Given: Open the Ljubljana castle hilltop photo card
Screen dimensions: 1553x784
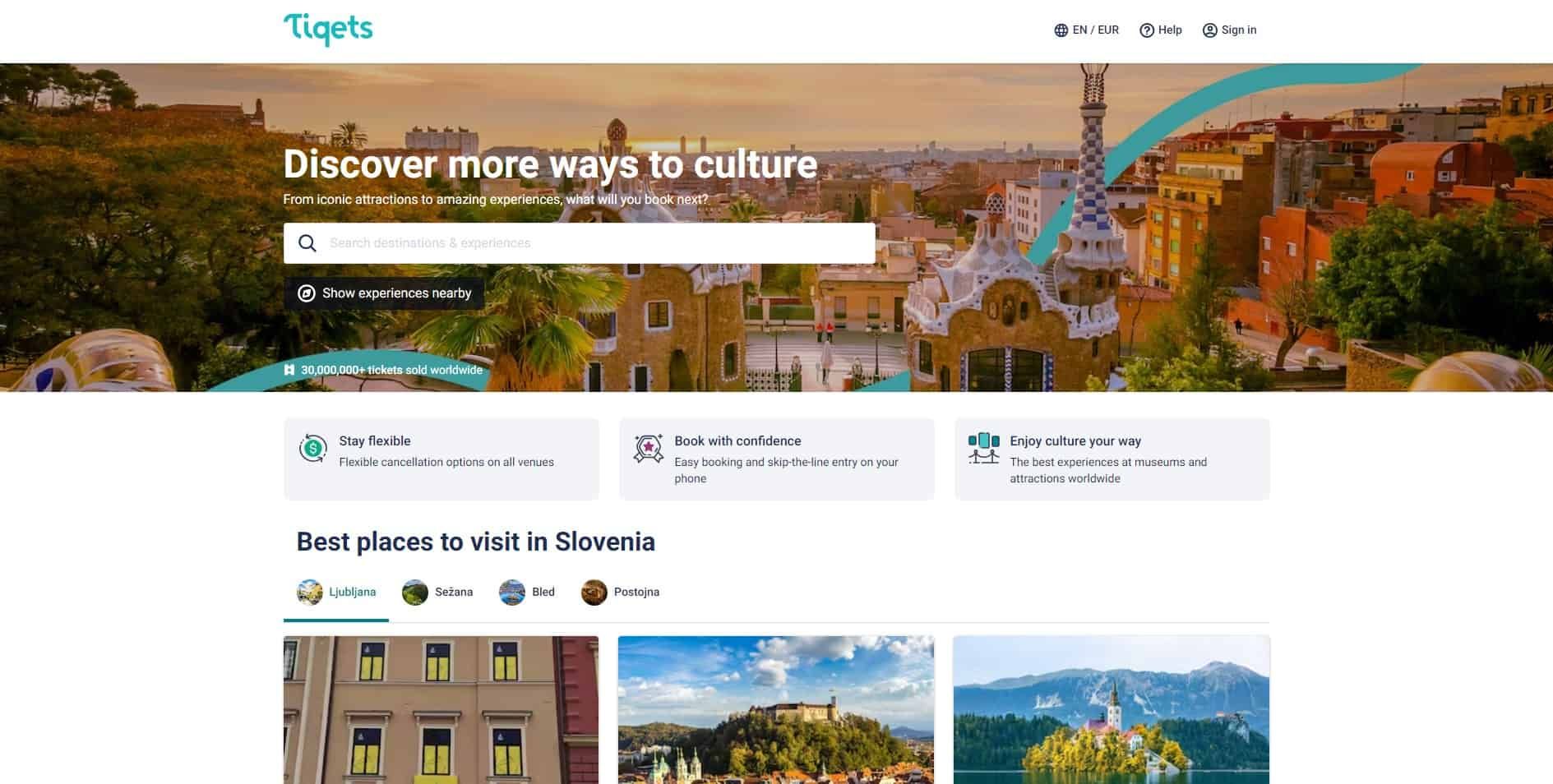Looking at the screenshot, I should [x=776, y=710].
